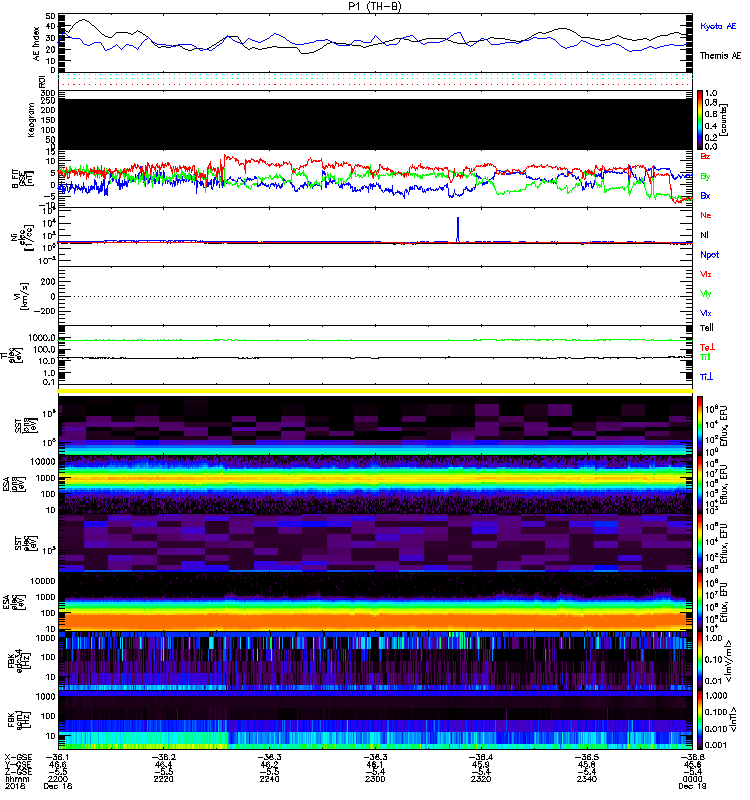Select the green By legend entry
The width and height of the screenshot is (750, 800).
point(706,176)
